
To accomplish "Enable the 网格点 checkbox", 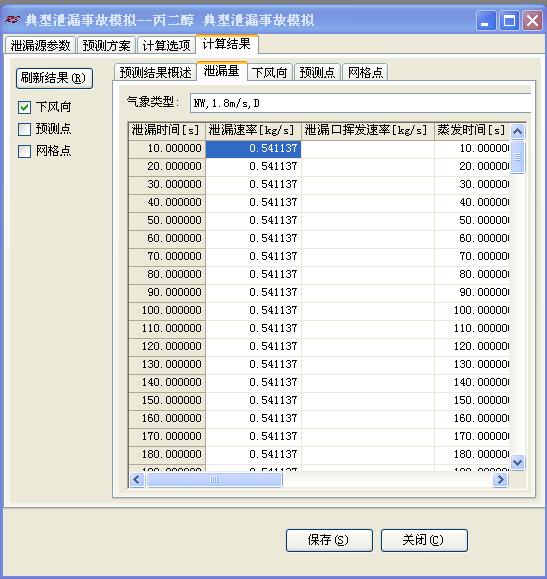I will pyautogui.click(x=24, y=151).
